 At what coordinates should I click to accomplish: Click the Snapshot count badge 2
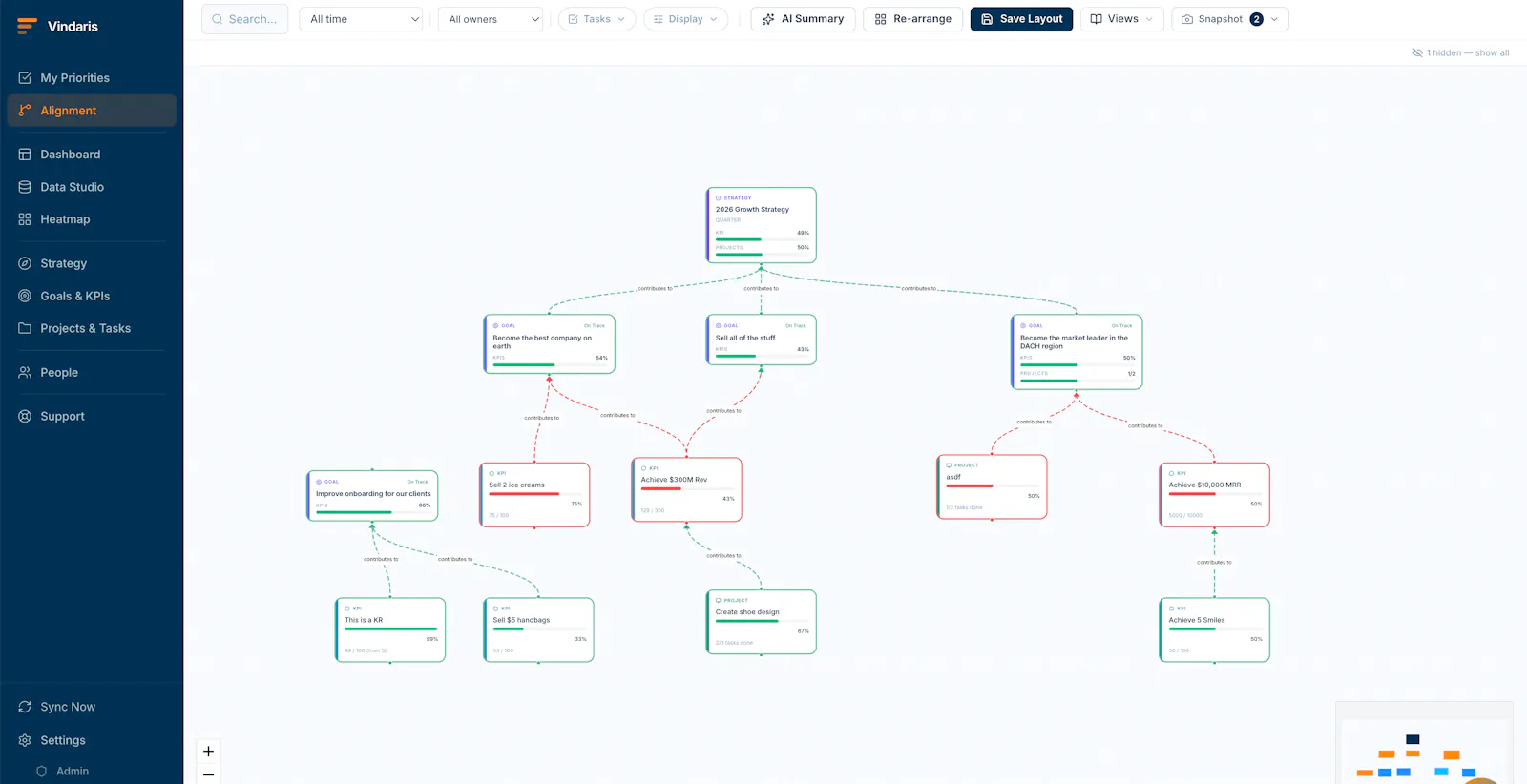point(1256,19)
